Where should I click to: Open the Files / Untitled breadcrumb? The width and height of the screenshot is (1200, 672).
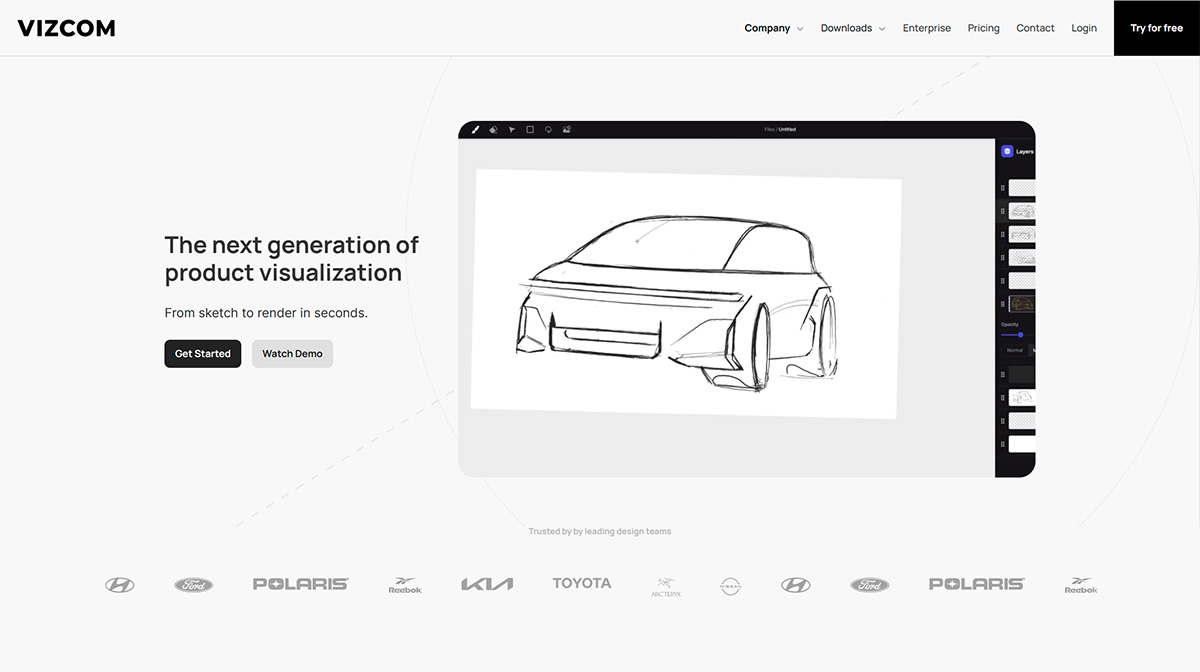780,128
